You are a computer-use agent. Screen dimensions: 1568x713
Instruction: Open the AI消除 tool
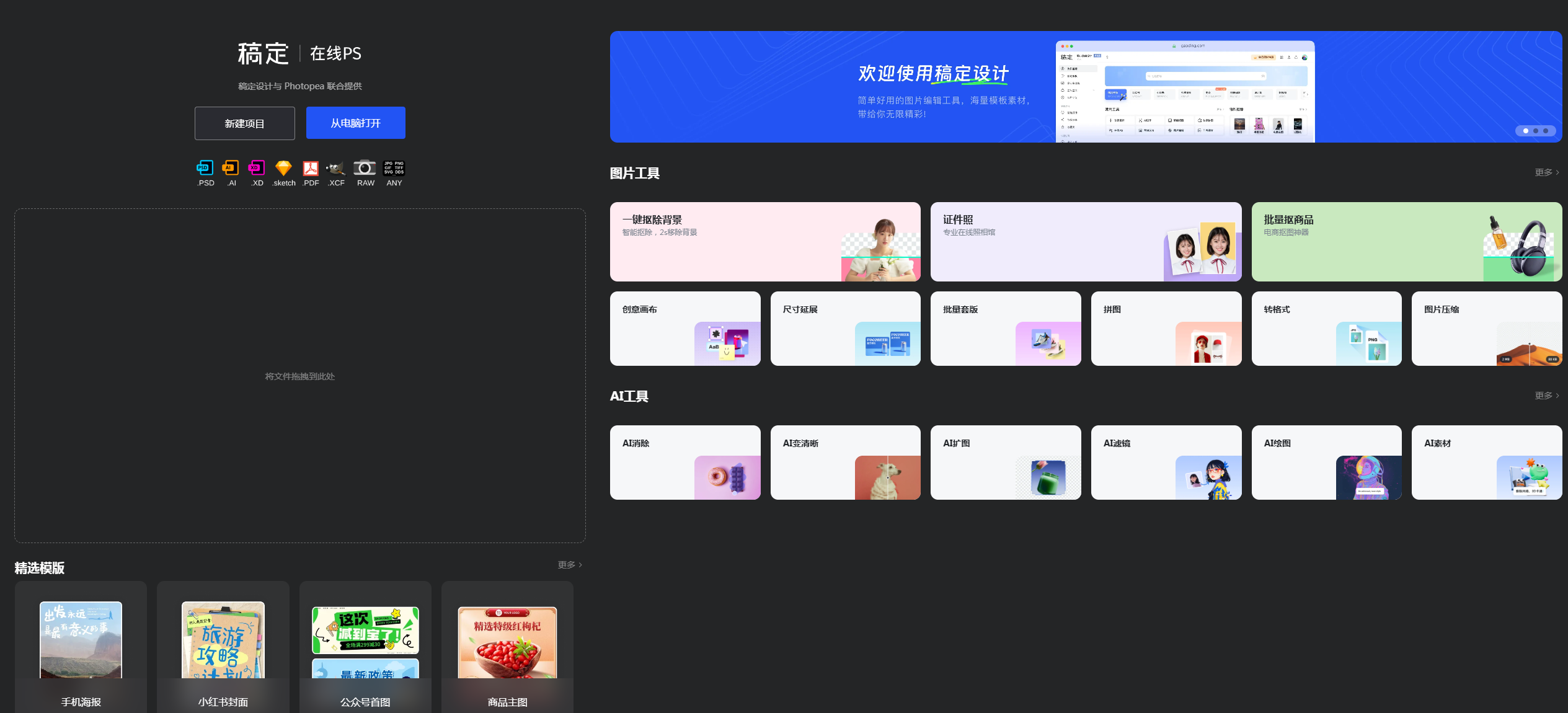(684, 462)
